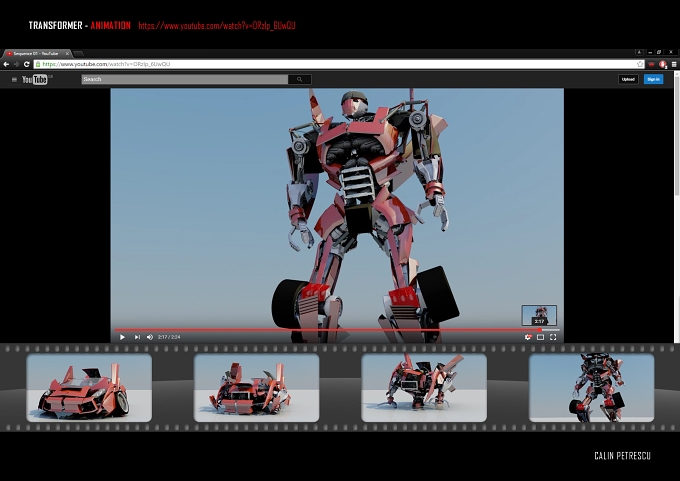Click the red car filmstrip thumbnail

click(x=89, y=387)
